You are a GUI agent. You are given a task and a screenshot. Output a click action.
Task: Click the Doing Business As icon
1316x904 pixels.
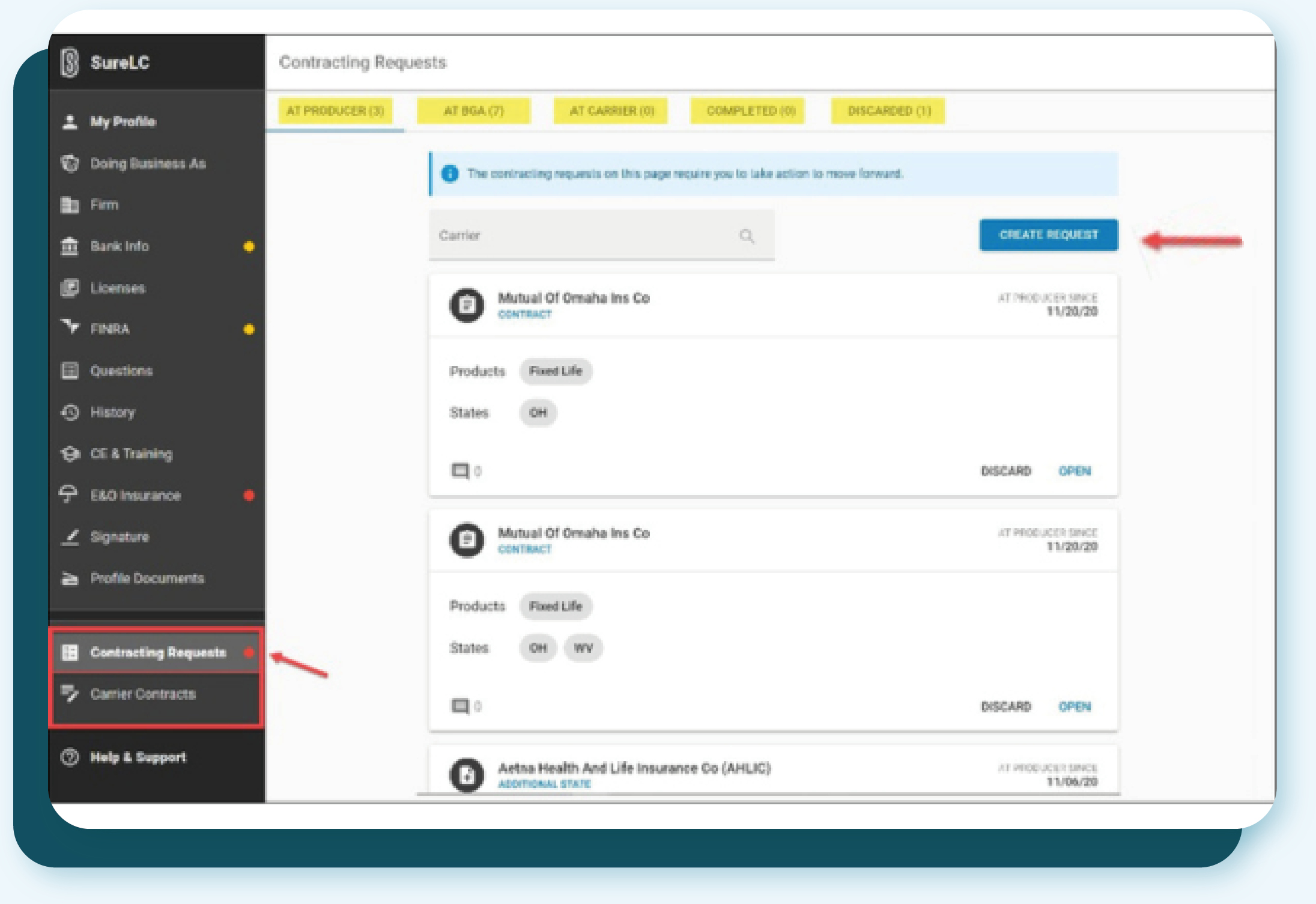click(x=70, y=163)
